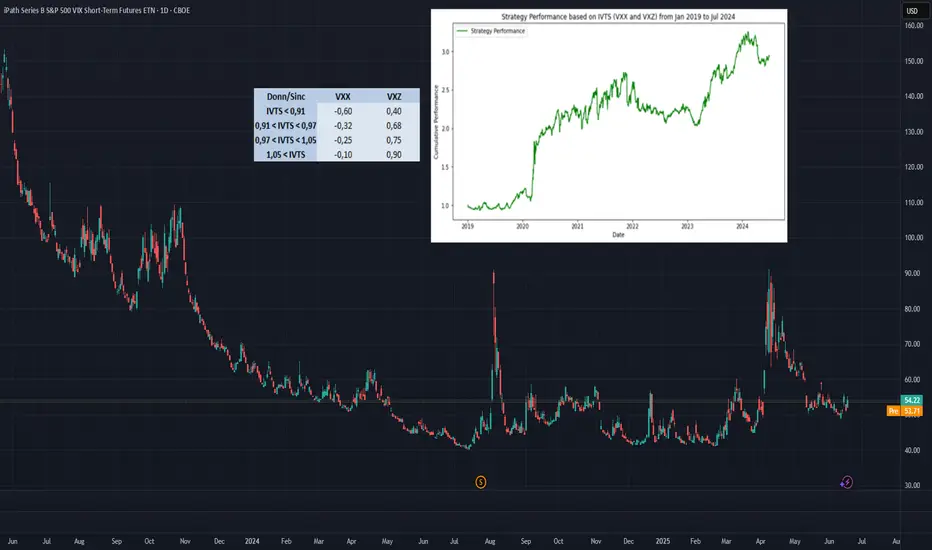Open the USD currency selector

click(912, 11)
